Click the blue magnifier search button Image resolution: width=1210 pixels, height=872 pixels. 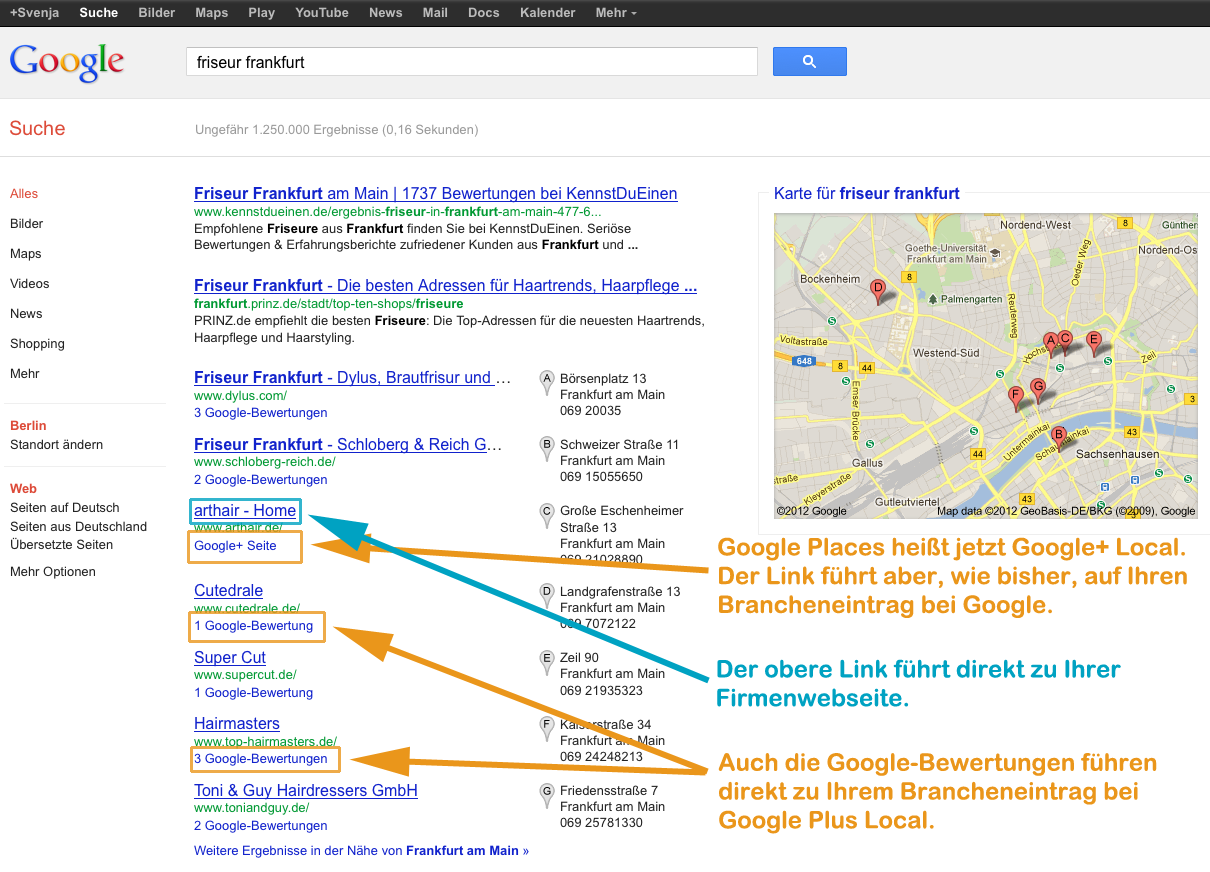(x=809, y=62)
